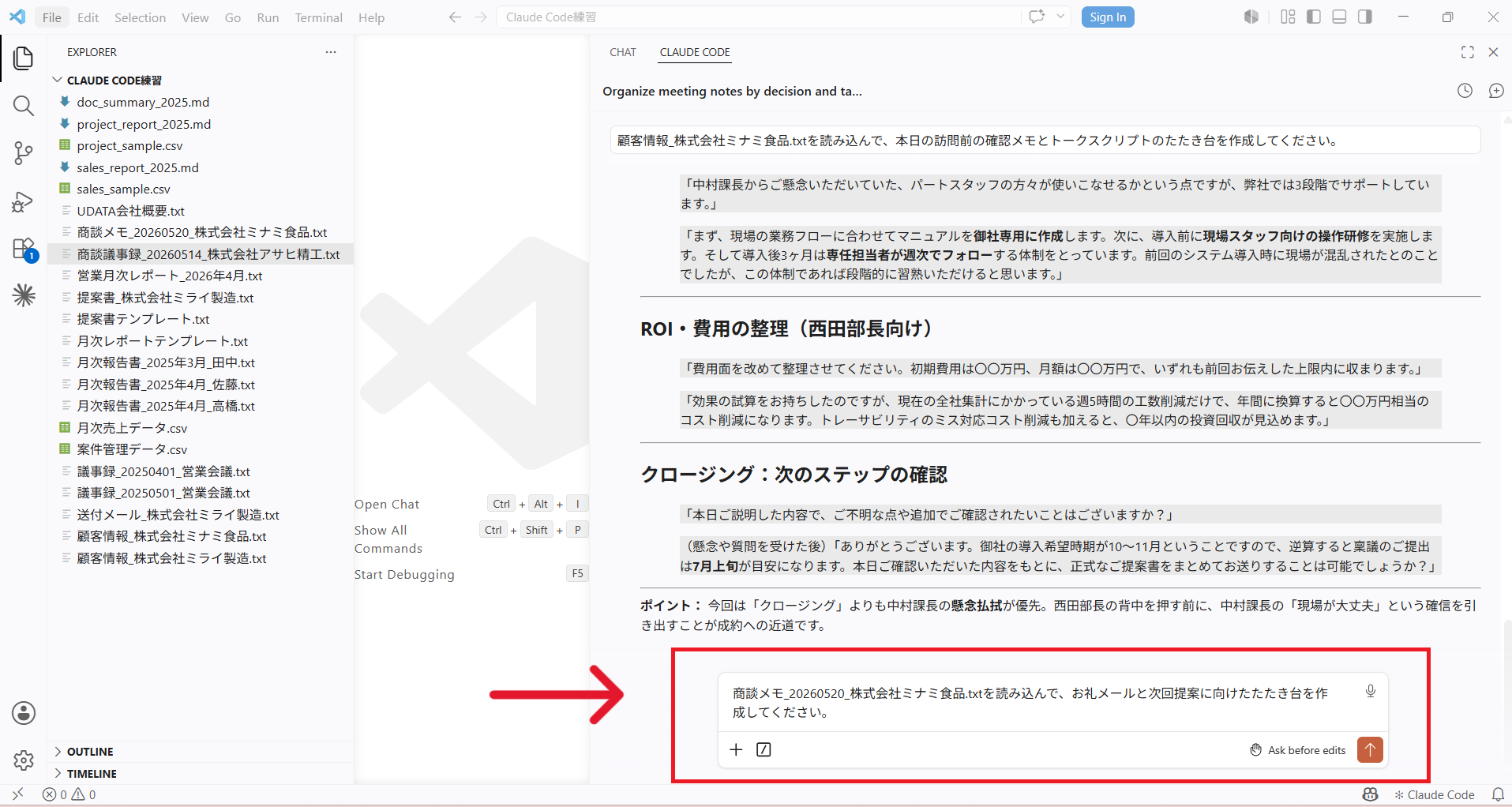
Task: Open the Source Control view
Action: [x=24, y=153]
